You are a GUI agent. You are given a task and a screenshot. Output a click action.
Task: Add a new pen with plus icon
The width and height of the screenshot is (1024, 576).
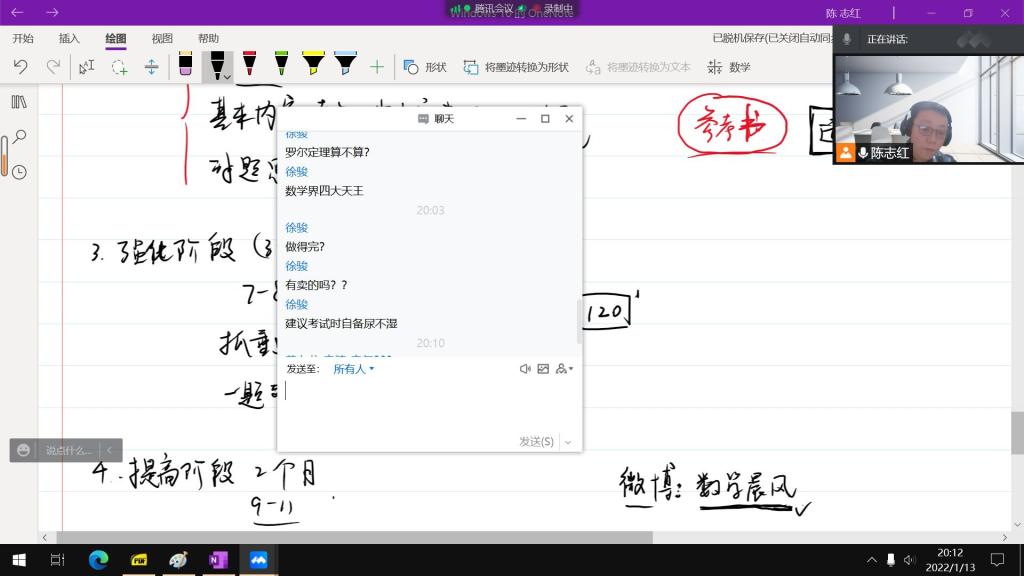[377, 67]
